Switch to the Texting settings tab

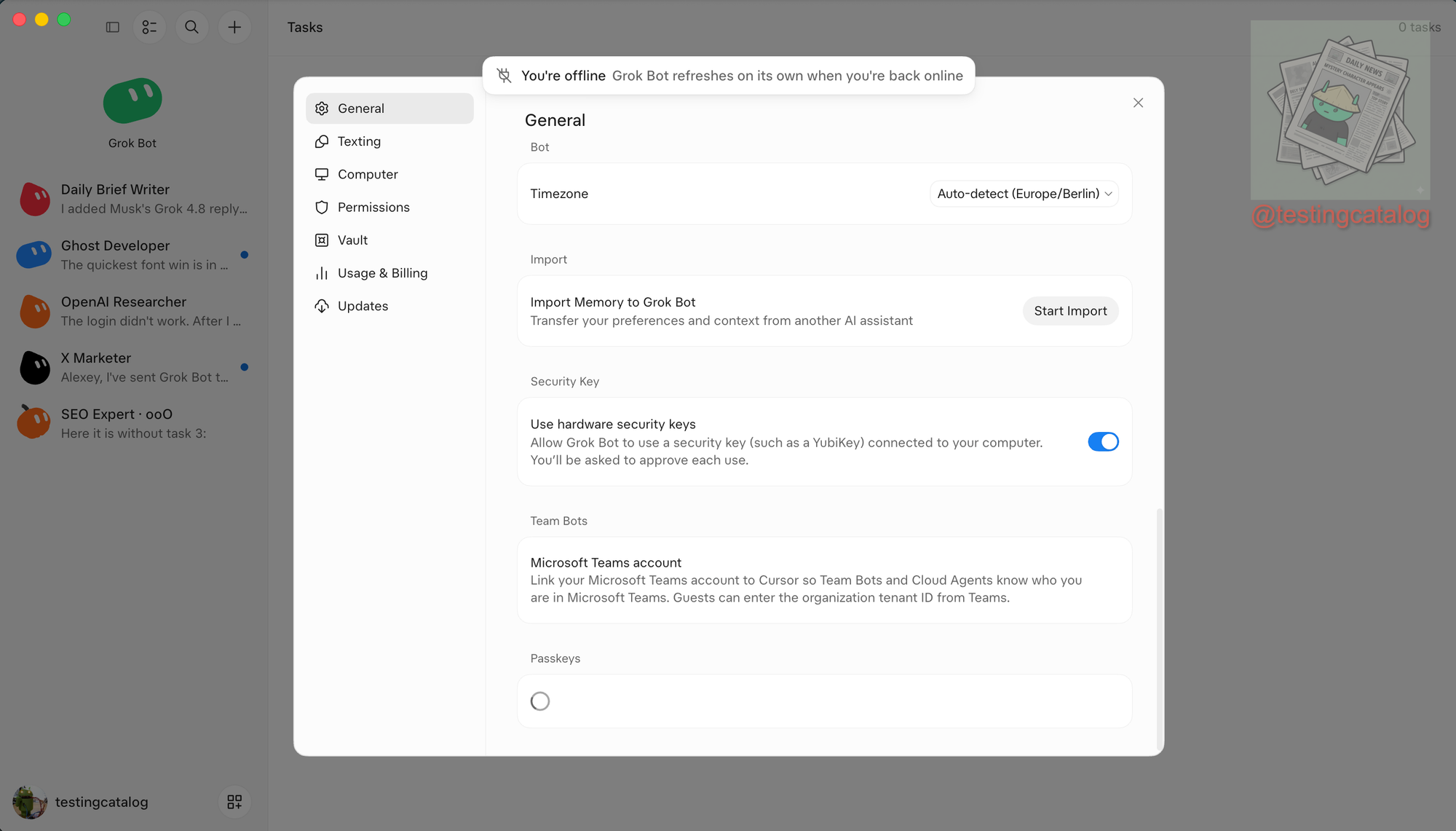click(389, 141)
